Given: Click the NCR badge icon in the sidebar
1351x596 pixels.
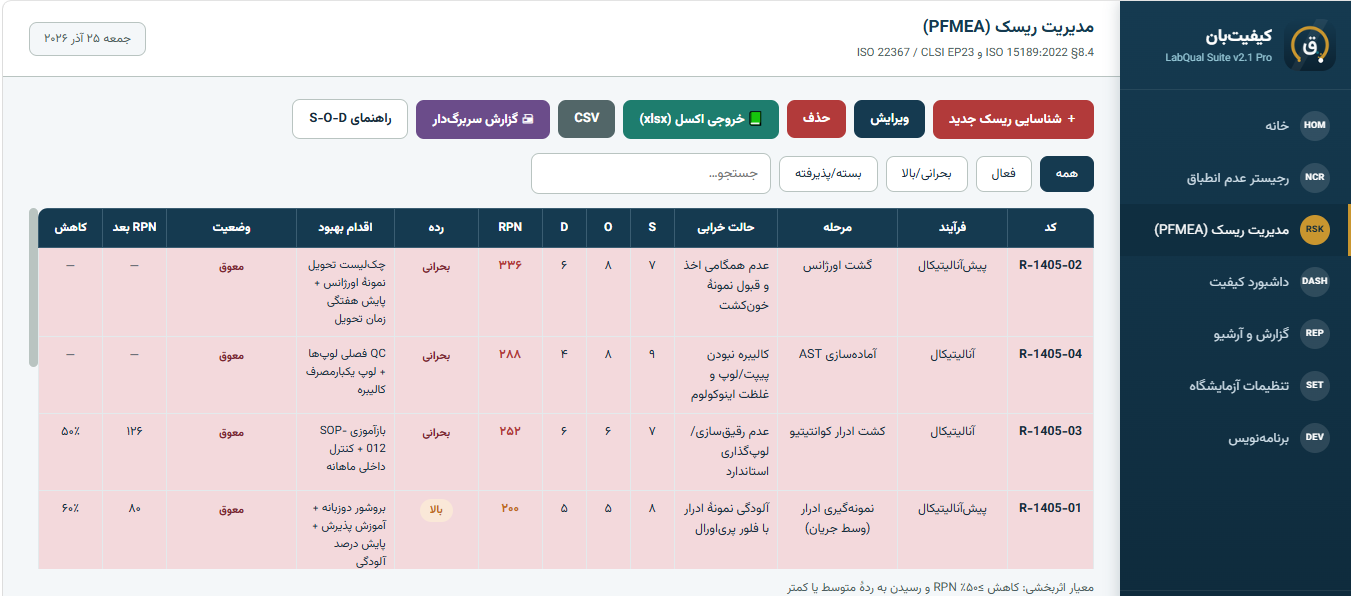Looking at the screenshot, I should tap(1315, 178).
